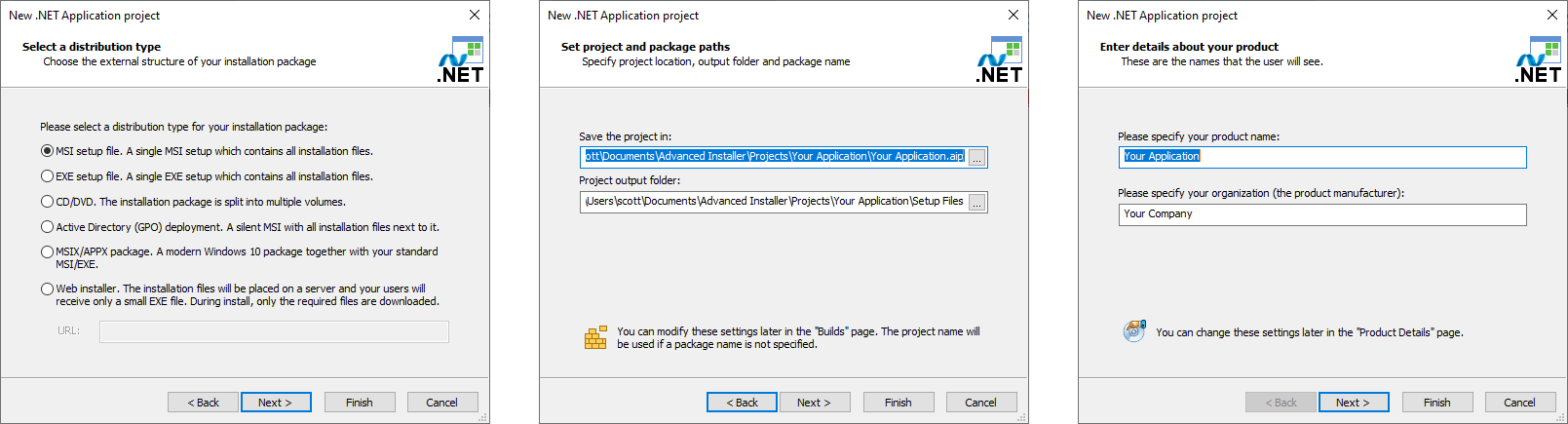Click the .NET logo in project paths dialog
Viewport: 1568px width, 424px height.
coord(1000,59)
